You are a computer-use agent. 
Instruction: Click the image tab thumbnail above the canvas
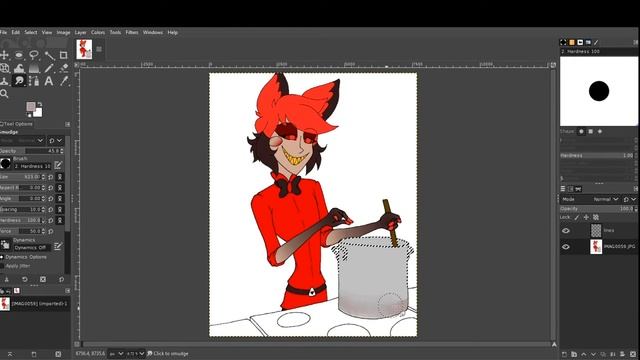[x=84, y=49]
